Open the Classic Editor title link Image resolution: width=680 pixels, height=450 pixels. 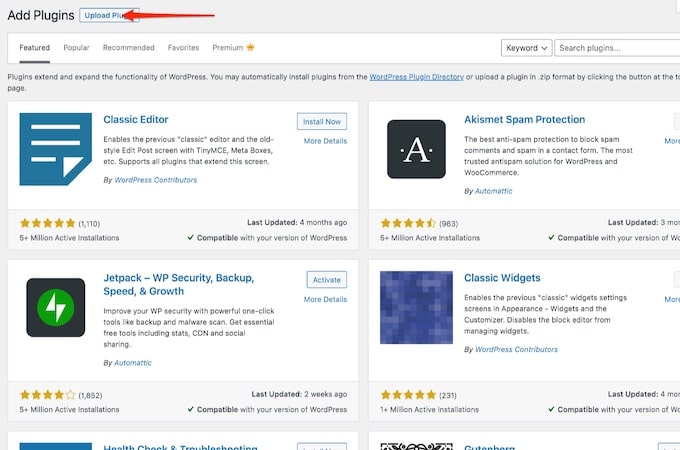click(x=136, y=119)
